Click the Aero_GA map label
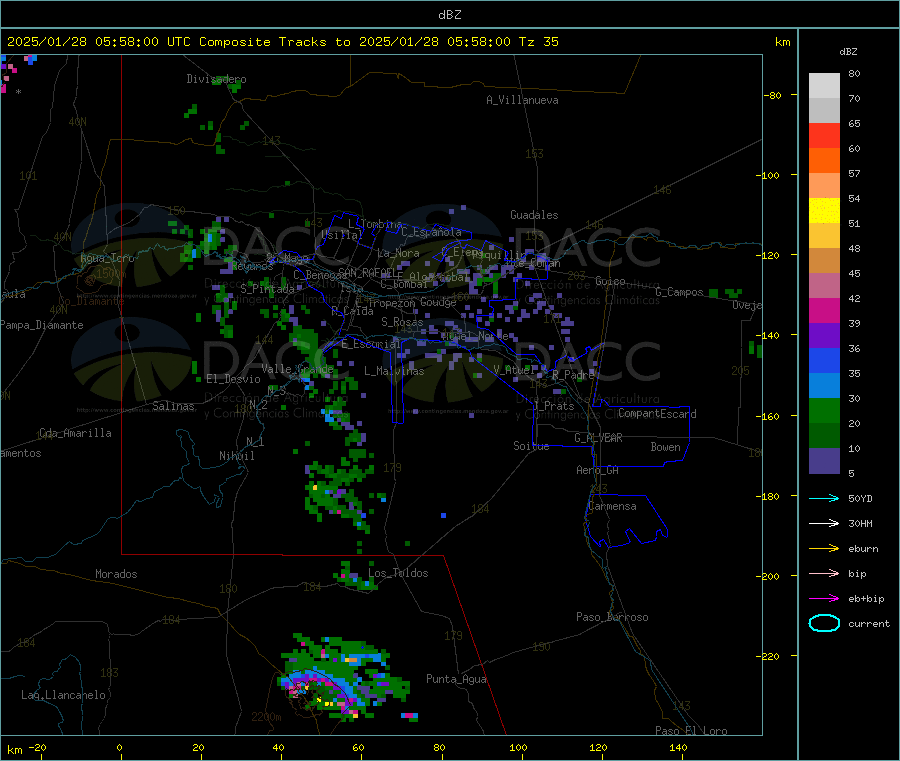Screen dimensions: 900x761 point(597,470)
